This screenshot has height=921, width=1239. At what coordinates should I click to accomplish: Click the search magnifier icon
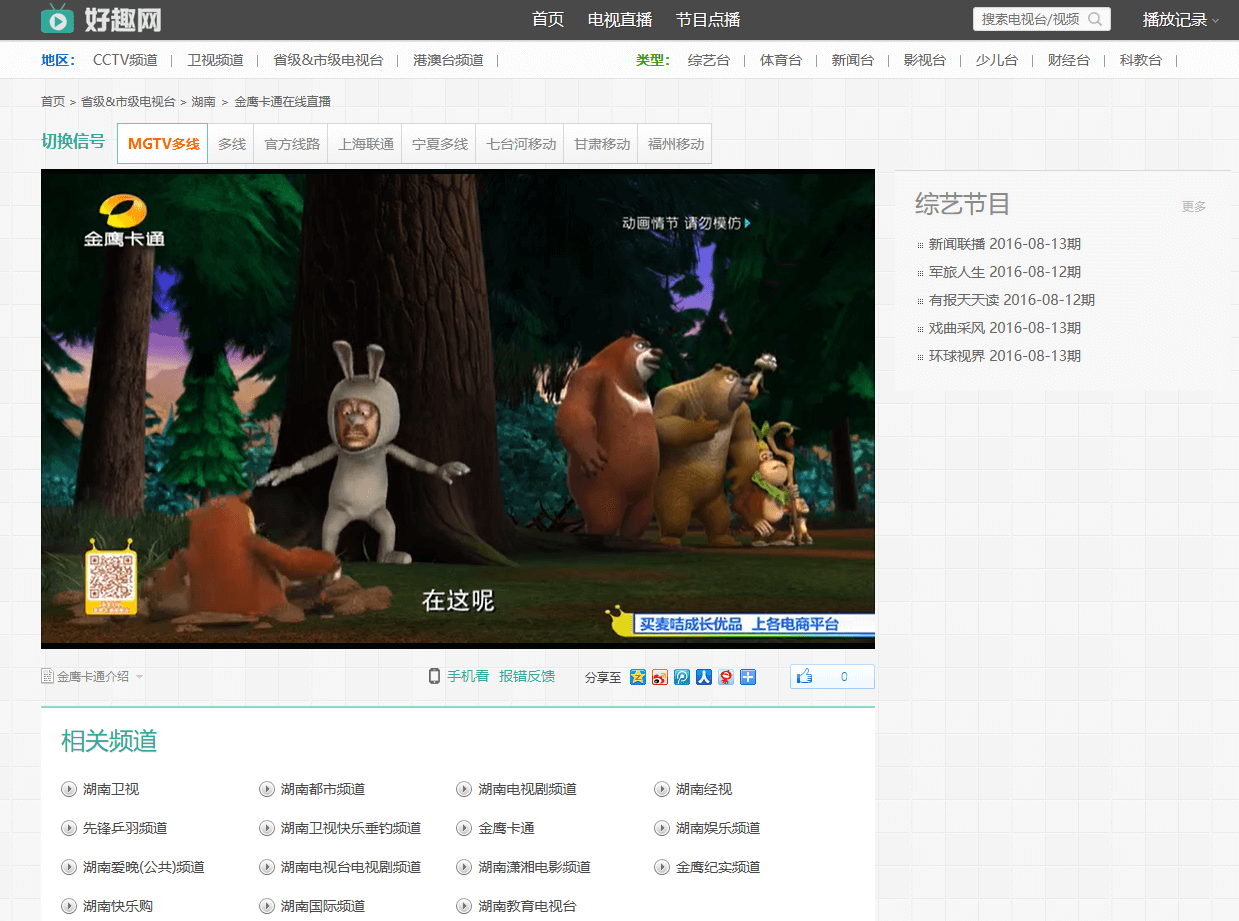pos(1095,19)
